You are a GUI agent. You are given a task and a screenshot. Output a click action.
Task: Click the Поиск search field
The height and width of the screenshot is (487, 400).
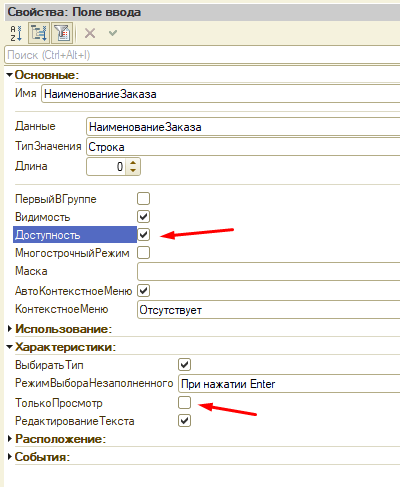[202, 55]
